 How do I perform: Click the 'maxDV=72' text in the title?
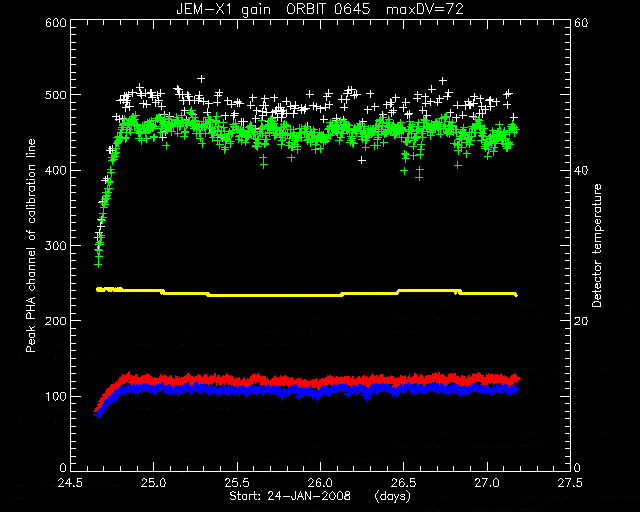[x=425, y=9]
